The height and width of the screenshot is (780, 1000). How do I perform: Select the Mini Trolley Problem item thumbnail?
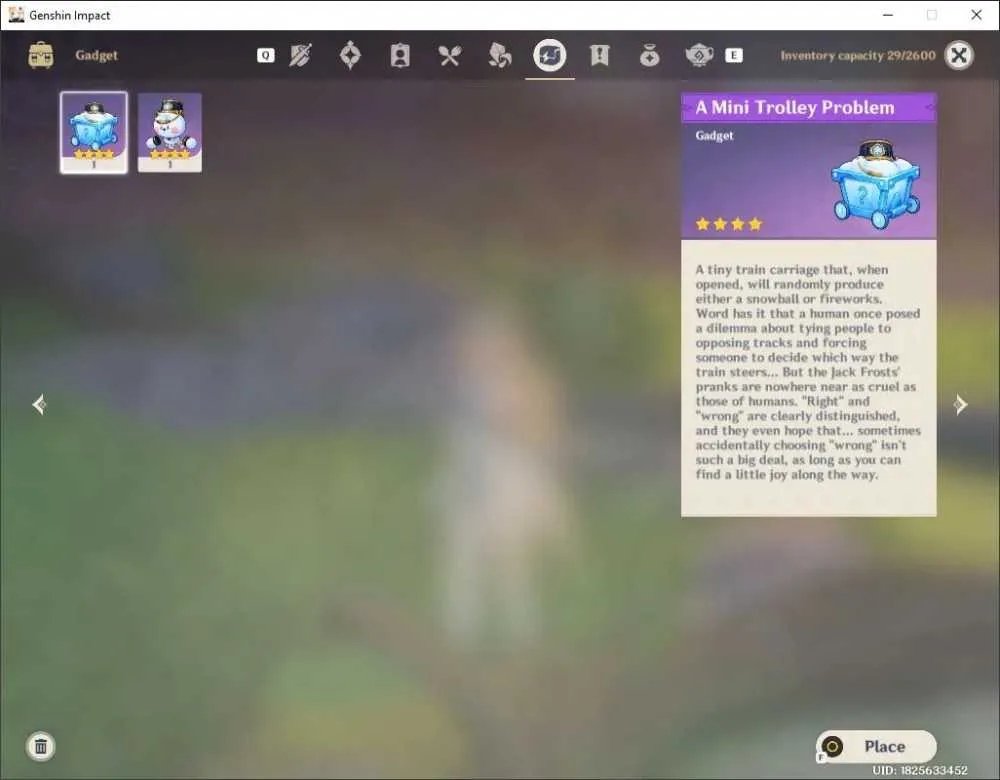pos(94,133)
